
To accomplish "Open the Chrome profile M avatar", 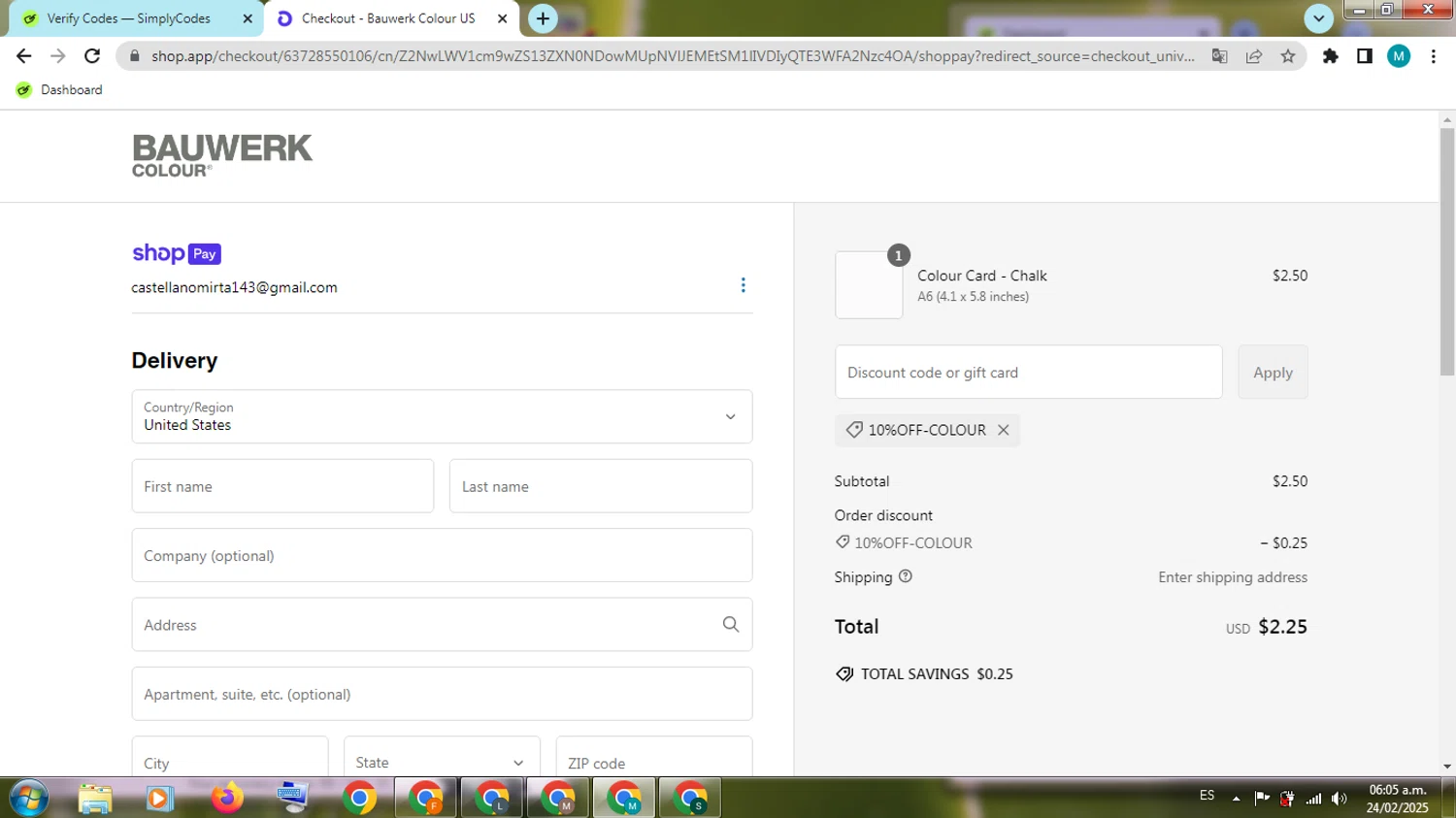I will pos(1399,56).
